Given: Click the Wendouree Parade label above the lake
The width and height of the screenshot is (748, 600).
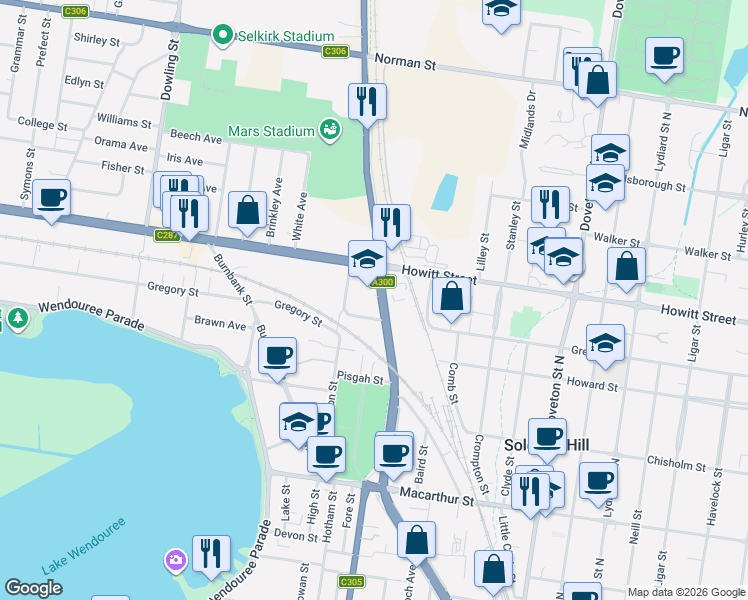Looking at the screenshot, I should click(91, 315).
